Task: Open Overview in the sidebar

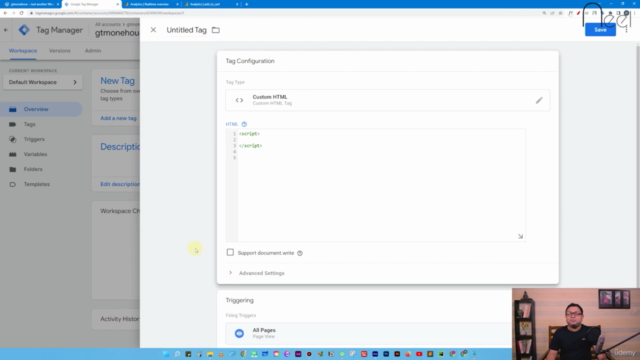Action: point(41,109)
